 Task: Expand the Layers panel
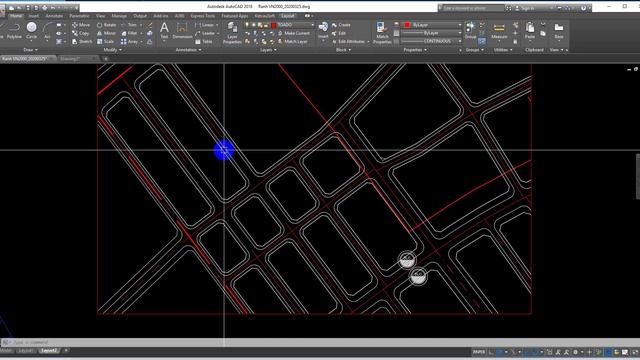tap(268, 50)
